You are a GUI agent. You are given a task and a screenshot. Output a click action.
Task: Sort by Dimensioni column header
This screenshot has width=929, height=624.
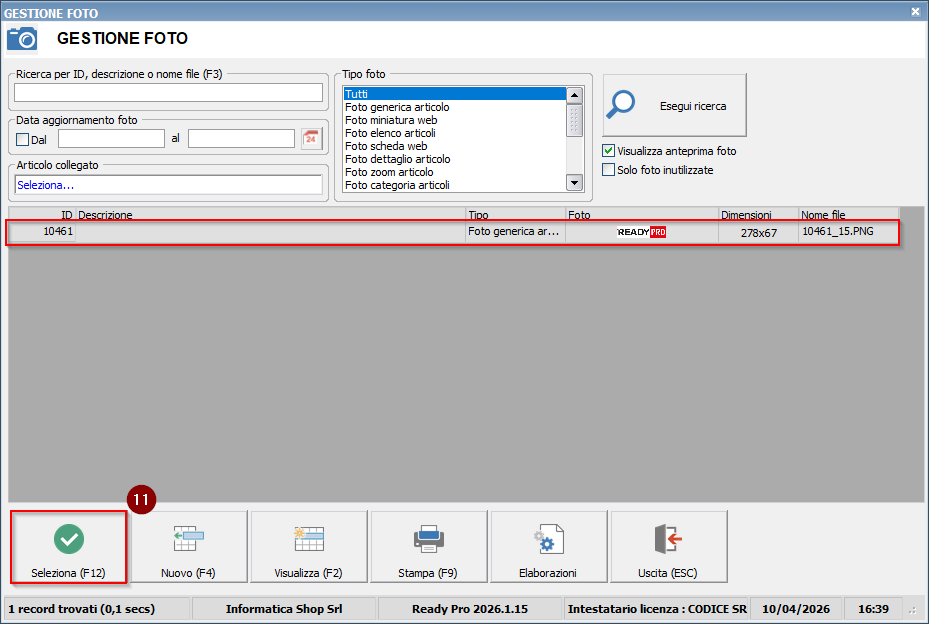(x=757, y=215)
